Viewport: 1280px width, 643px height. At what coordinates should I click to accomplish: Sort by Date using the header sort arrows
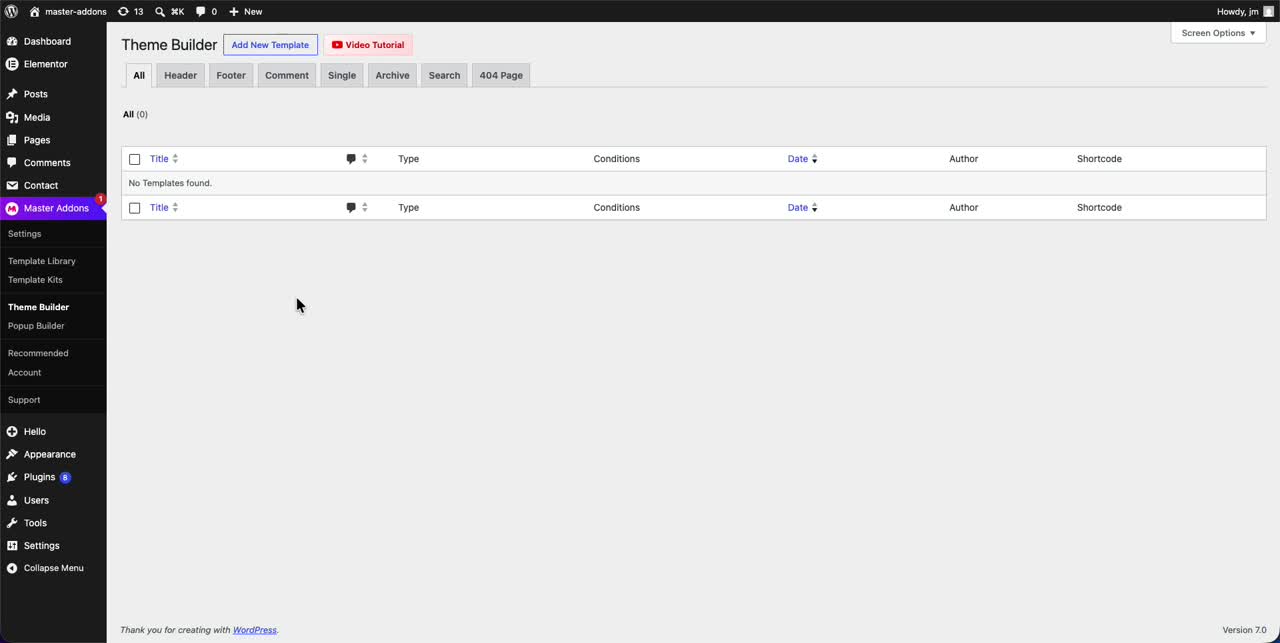pyautogui.click(x=815, y=159)
